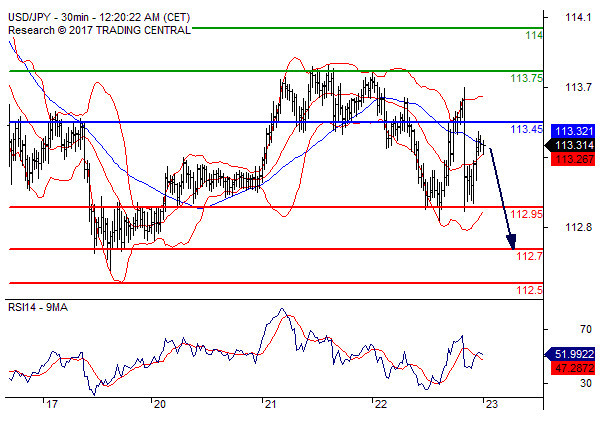
Task: Click date label 23 on time axis
Action: coord(491,404)
